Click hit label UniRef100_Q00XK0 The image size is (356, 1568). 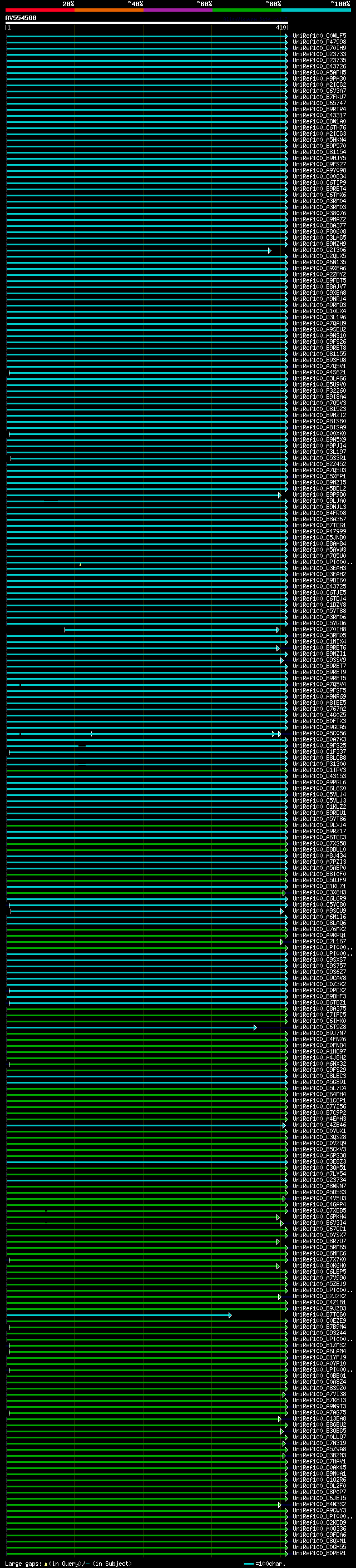[319, 434]
